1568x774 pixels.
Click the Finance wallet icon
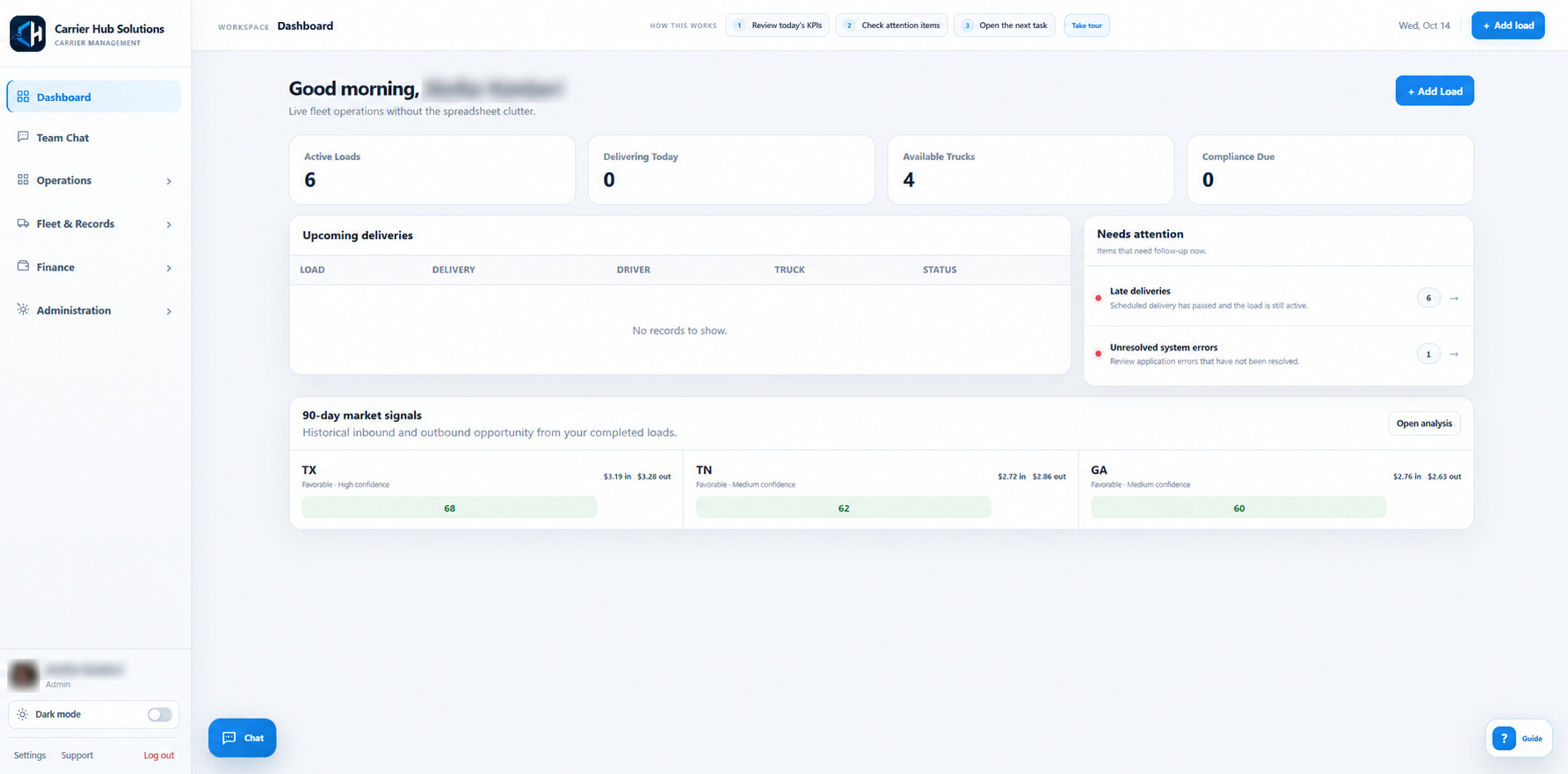tap(23, 266)
